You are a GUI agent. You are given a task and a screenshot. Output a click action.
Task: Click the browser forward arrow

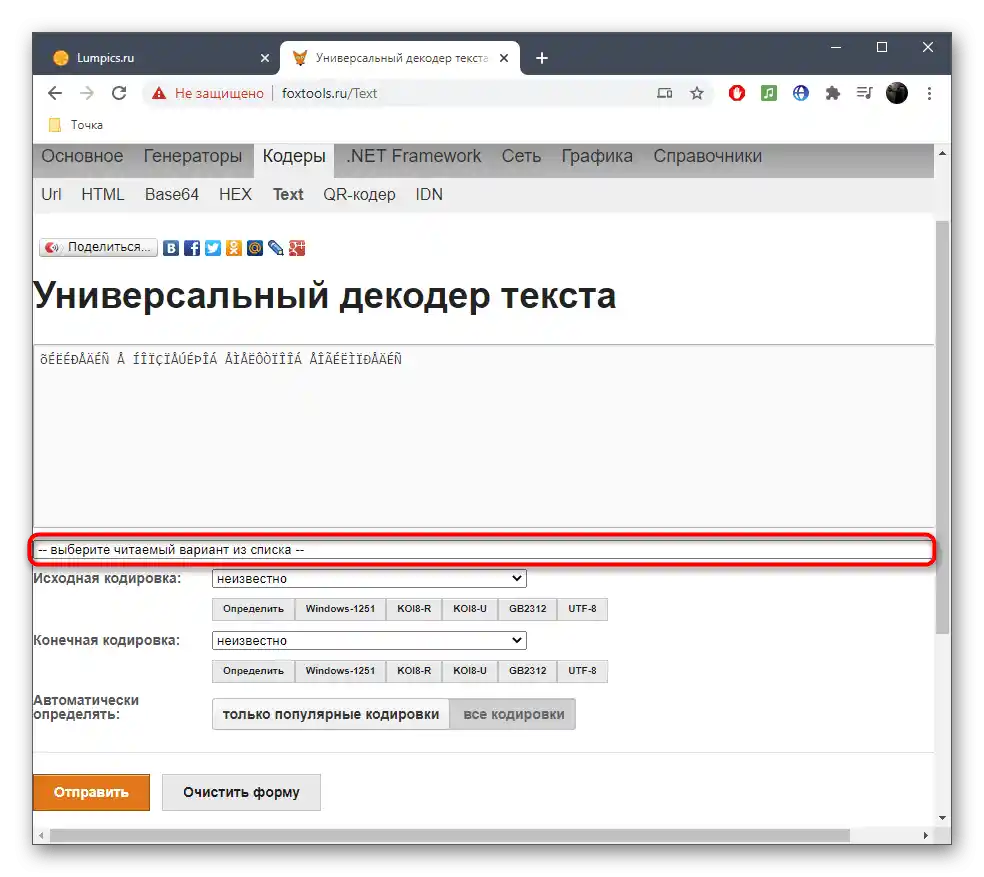(87, 94)
